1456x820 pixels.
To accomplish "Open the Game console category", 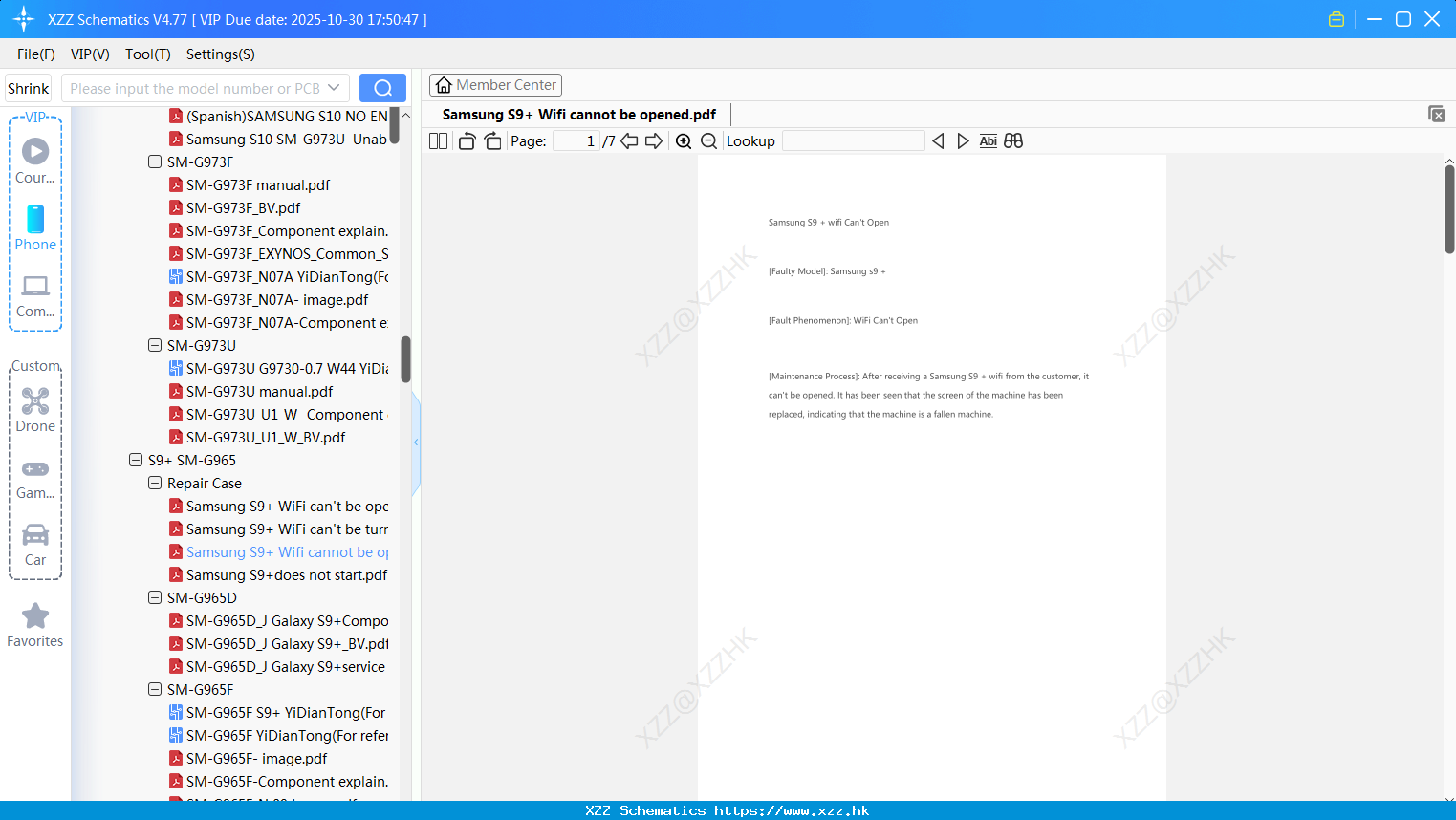I will point(35,478).
